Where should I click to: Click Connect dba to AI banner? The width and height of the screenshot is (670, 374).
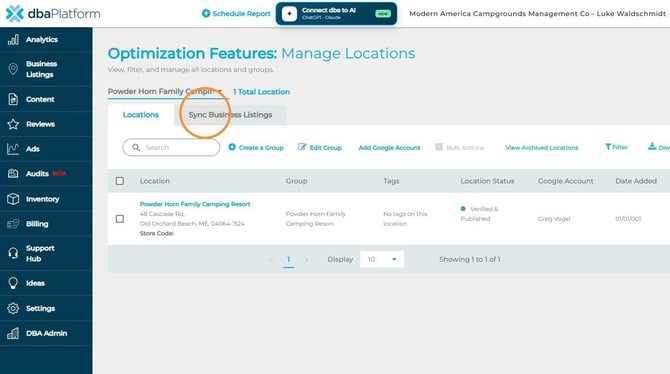coord(336,14)
